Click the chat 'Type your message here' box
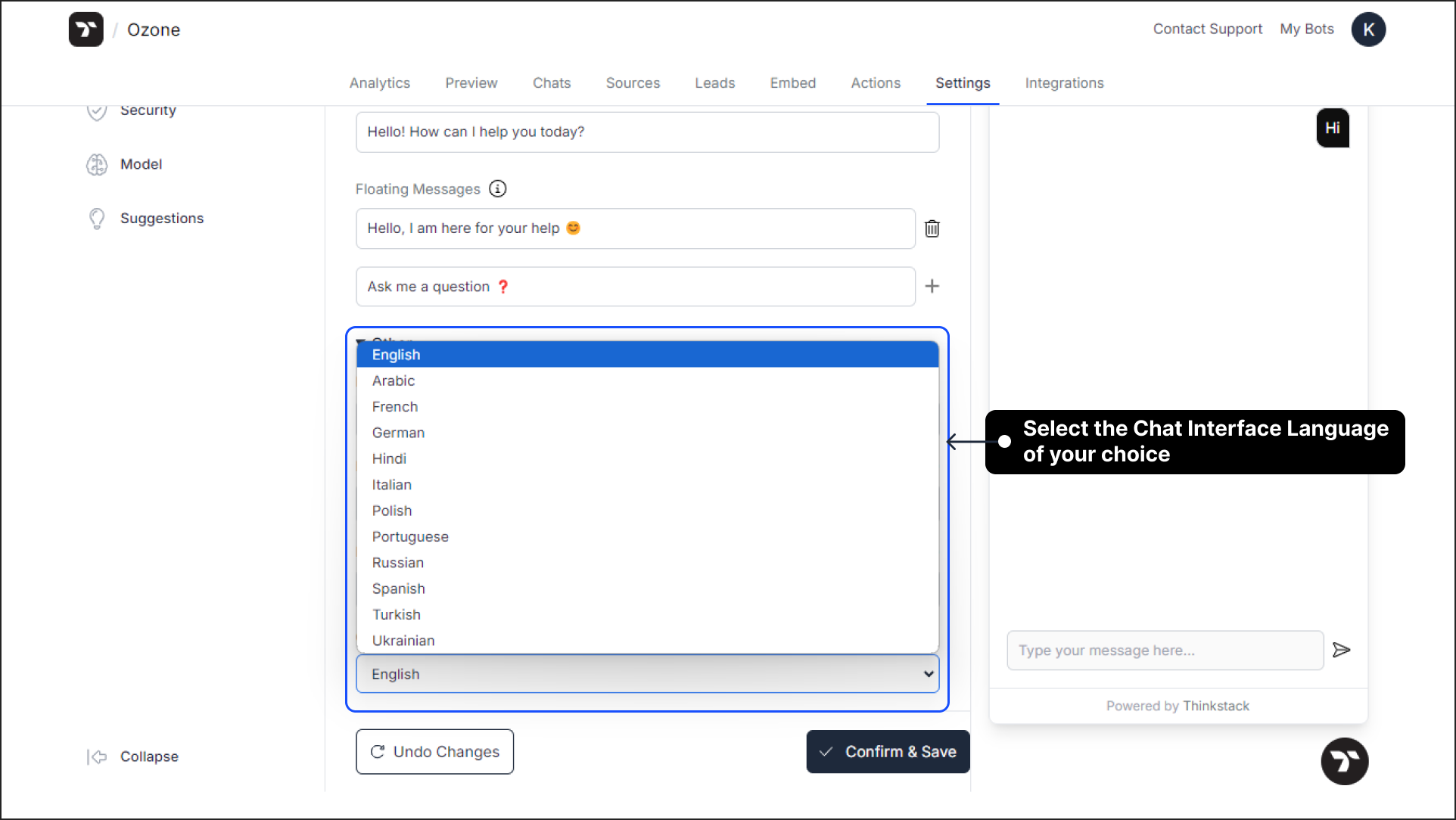Screen dimensions: 1456x820 pos(1165,651)
